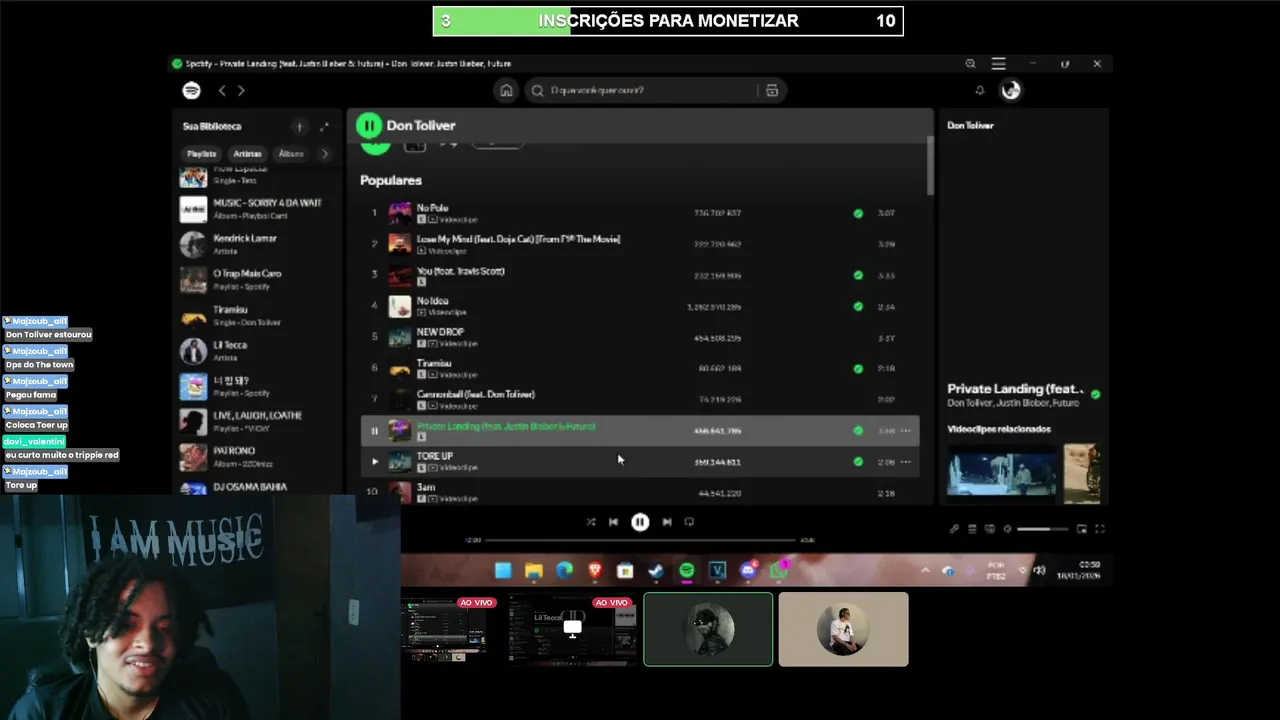1280x720 pixels.
Task: Open more options for TORE UP row
Action: point(906,462)
